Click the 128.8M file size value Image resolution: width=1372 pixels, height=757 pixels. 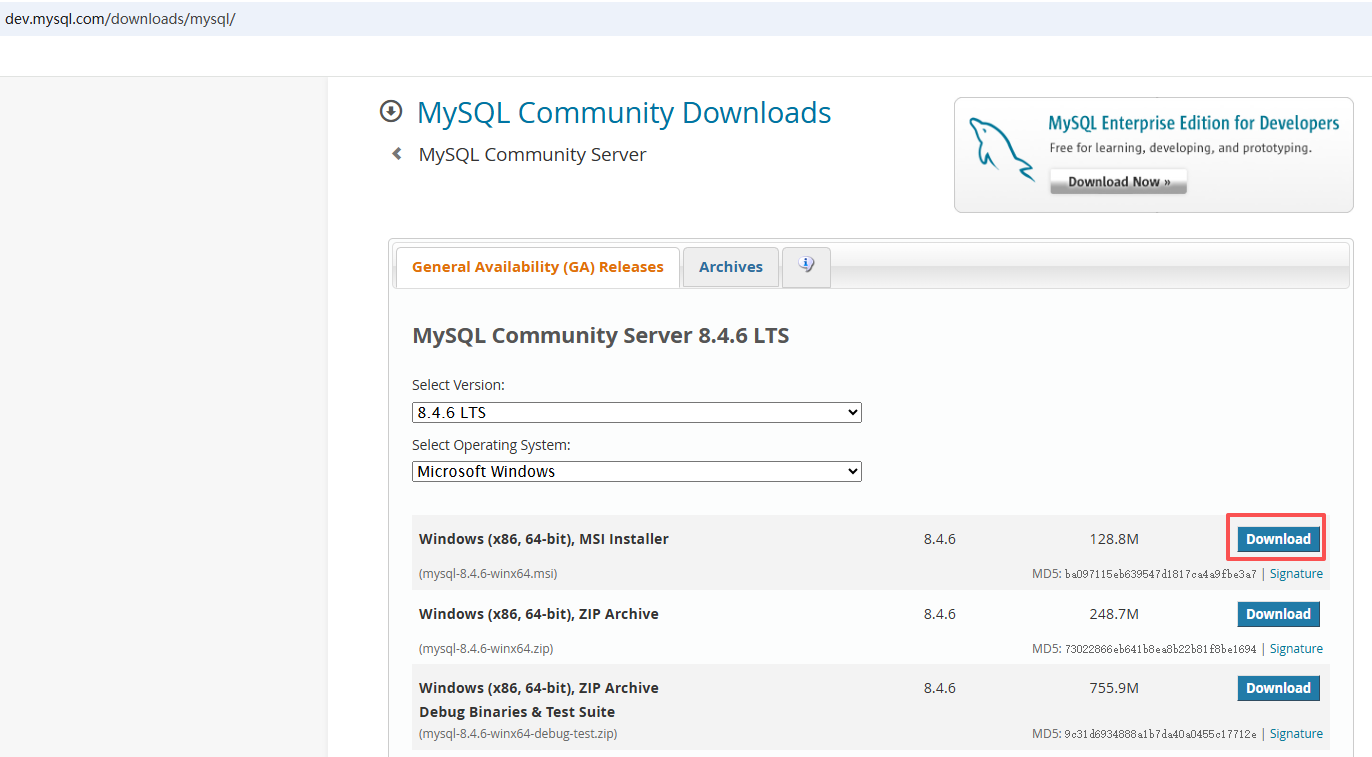(x=1114, y=539)
